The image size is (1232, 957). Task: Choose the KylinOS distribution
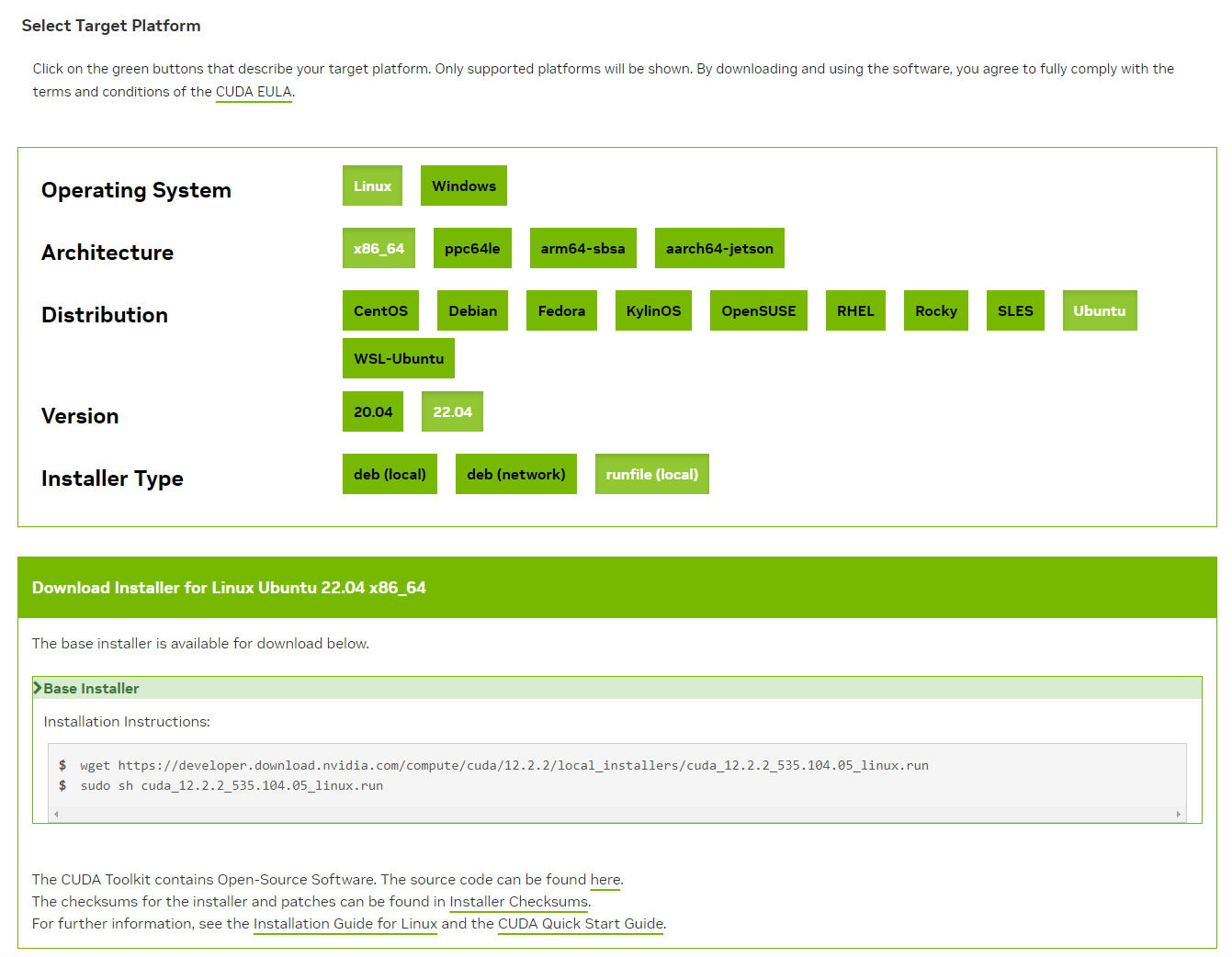pyautogui.click(x=653, y=310)
